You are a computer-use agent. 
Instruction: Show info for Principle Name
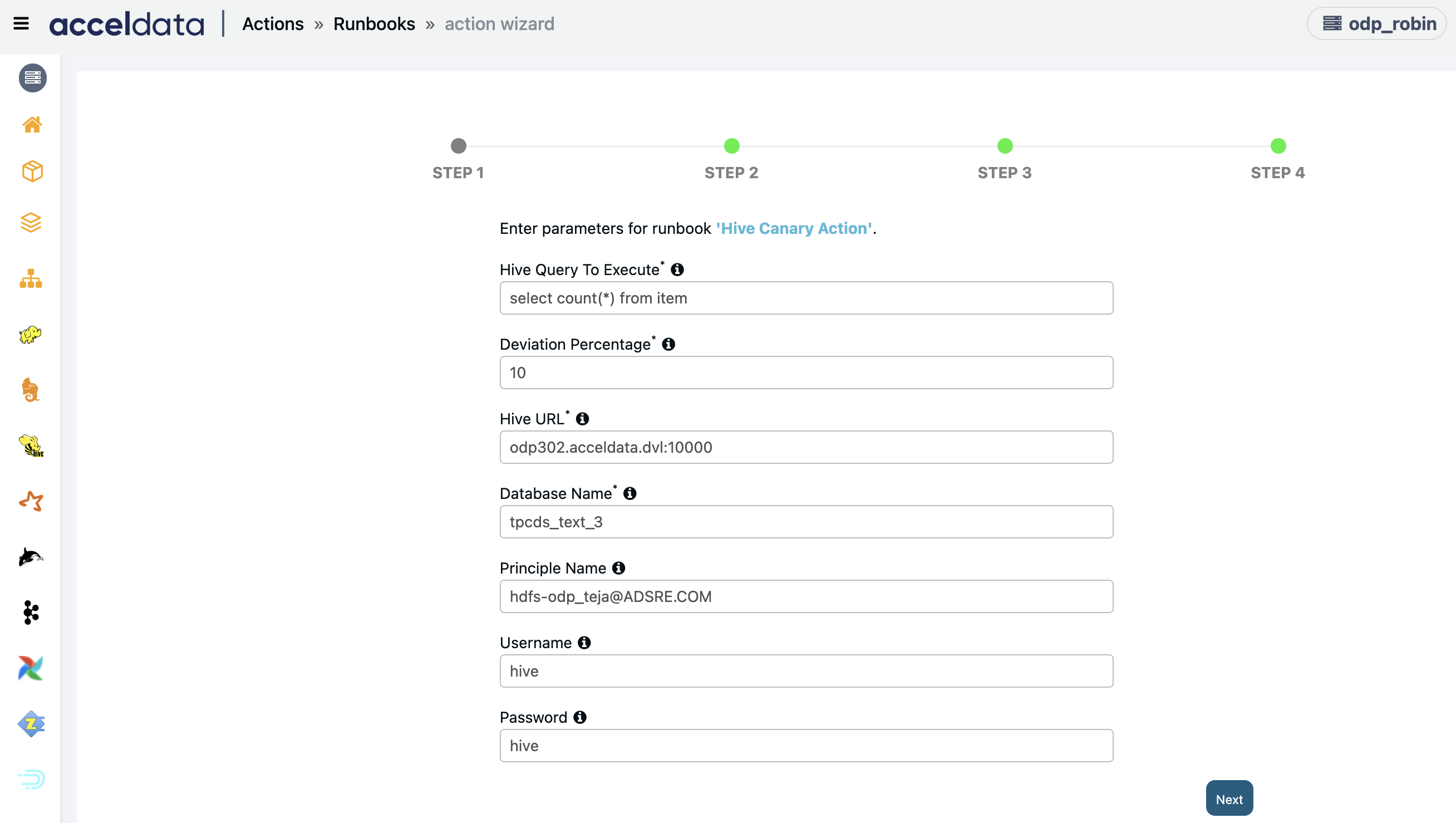click(618, 569)
